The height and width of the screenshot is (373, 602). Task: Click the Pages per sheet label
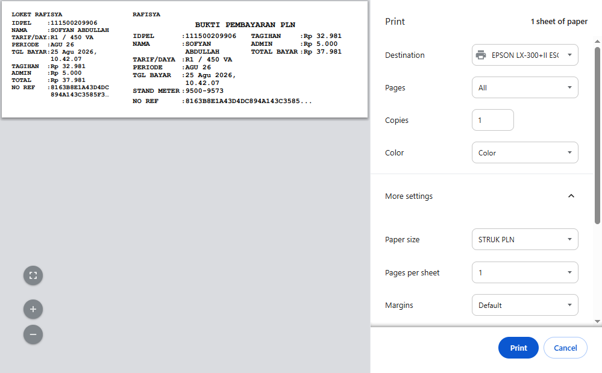[x=412, y=273]
